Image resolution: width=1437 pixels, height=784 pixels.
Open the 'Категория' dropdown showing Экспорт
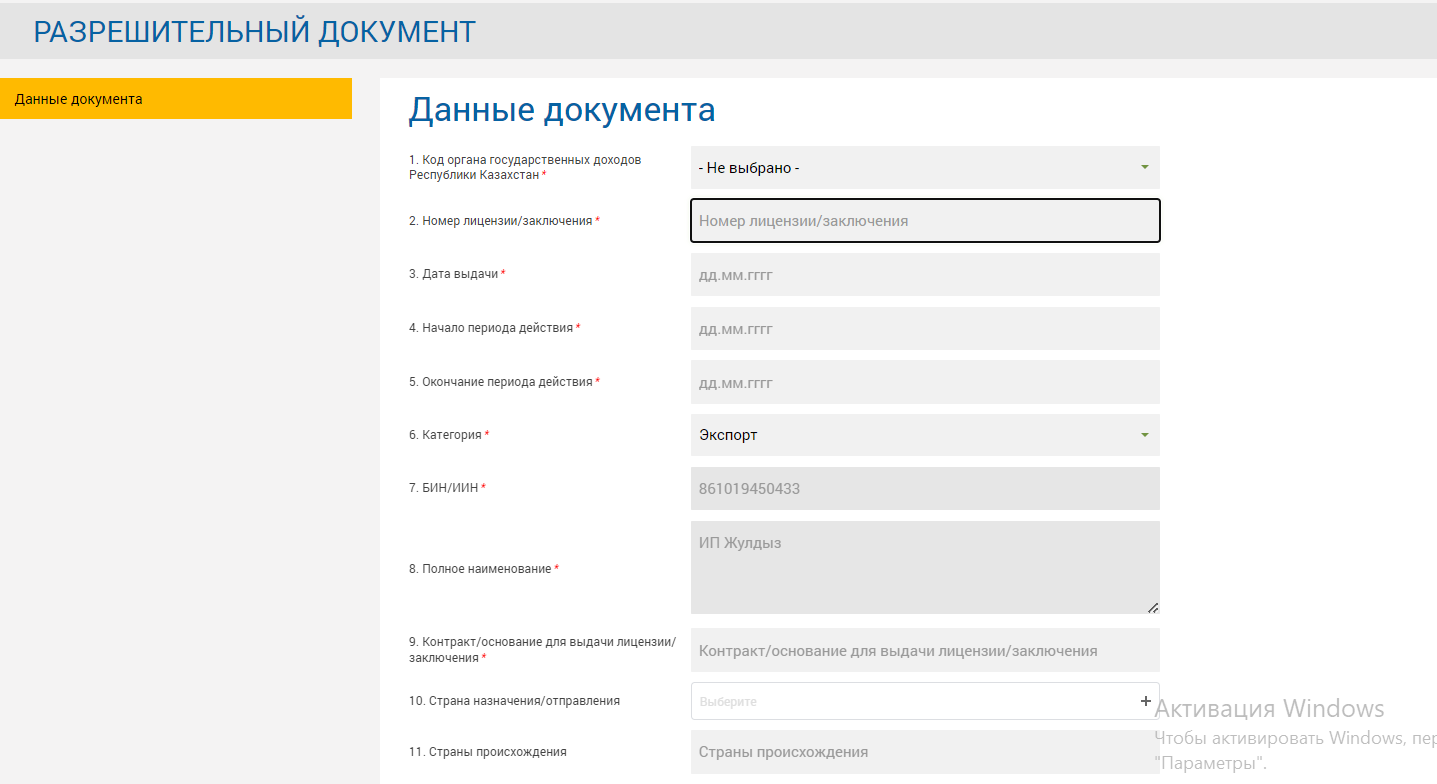[x=910, y=435]
